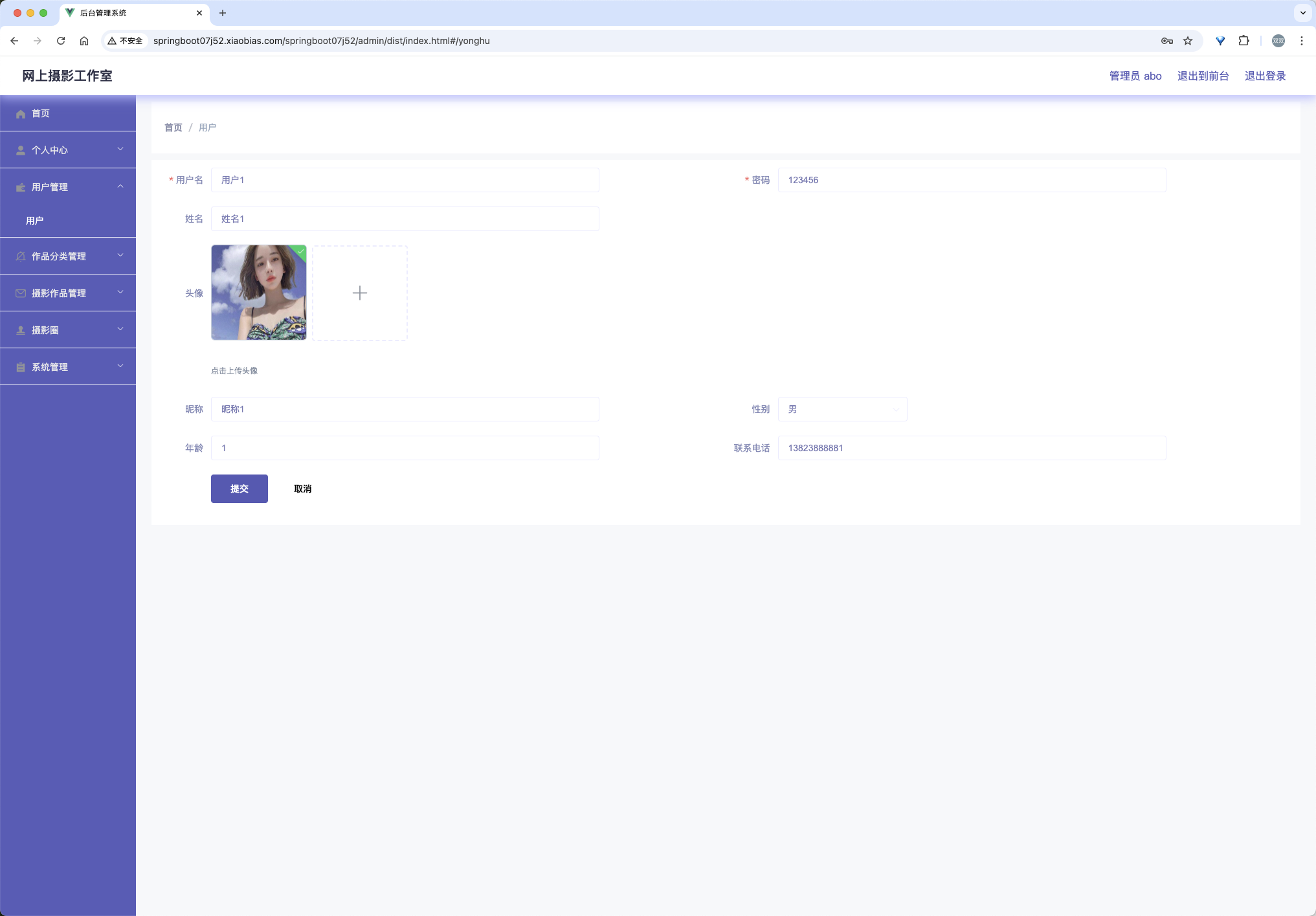The width and height of the screenshot is (1316, 916).
Task: Select 个人中心 in the sidebar
Action: pyautogui.click(x=68, y=150)
